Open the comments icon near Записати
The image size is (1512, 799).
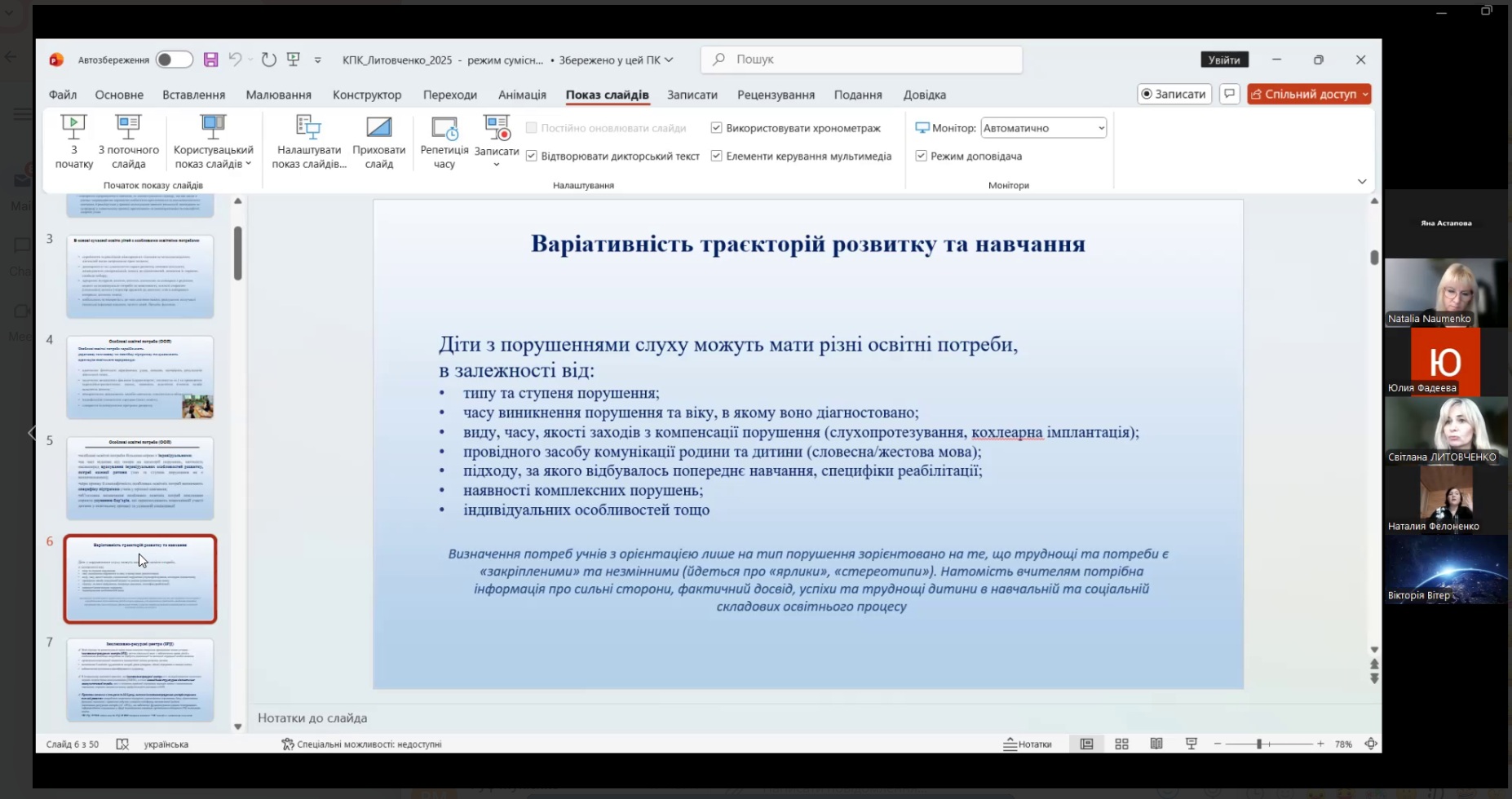tap(1229, 94)
